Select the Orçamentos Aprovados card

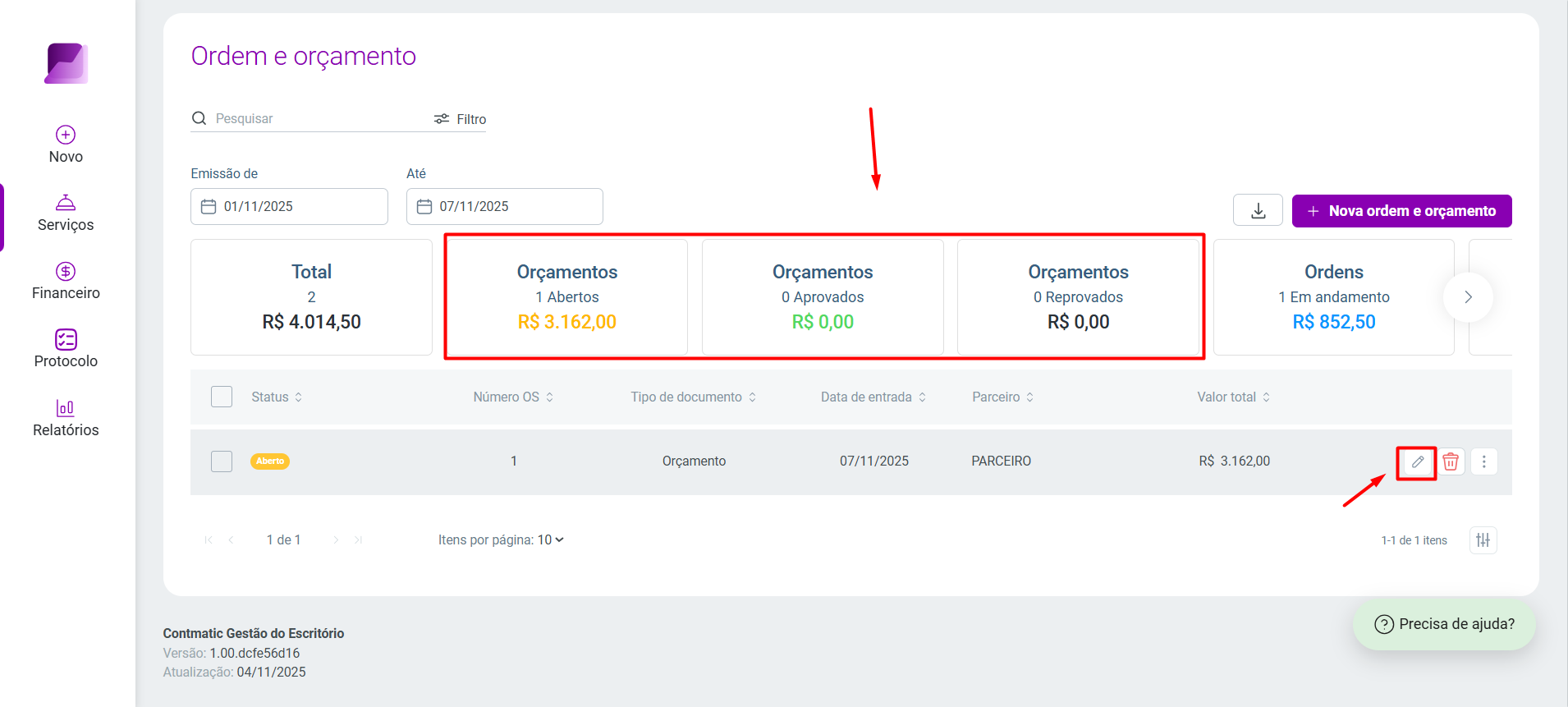[x=823, y=297]
